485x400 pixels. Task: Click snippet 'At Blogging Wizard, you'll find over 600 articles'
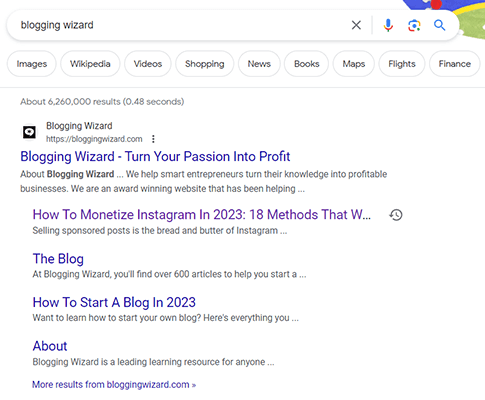pyautogui.click(x=169, y=274)
